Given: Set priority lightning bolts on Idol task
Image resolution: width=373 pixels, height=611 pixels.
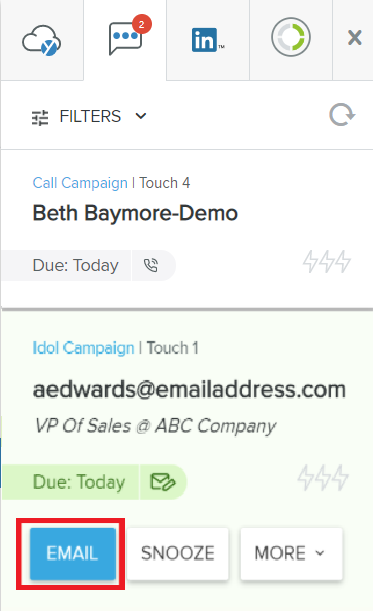Looking at the screenshot, I should (323, 477).
